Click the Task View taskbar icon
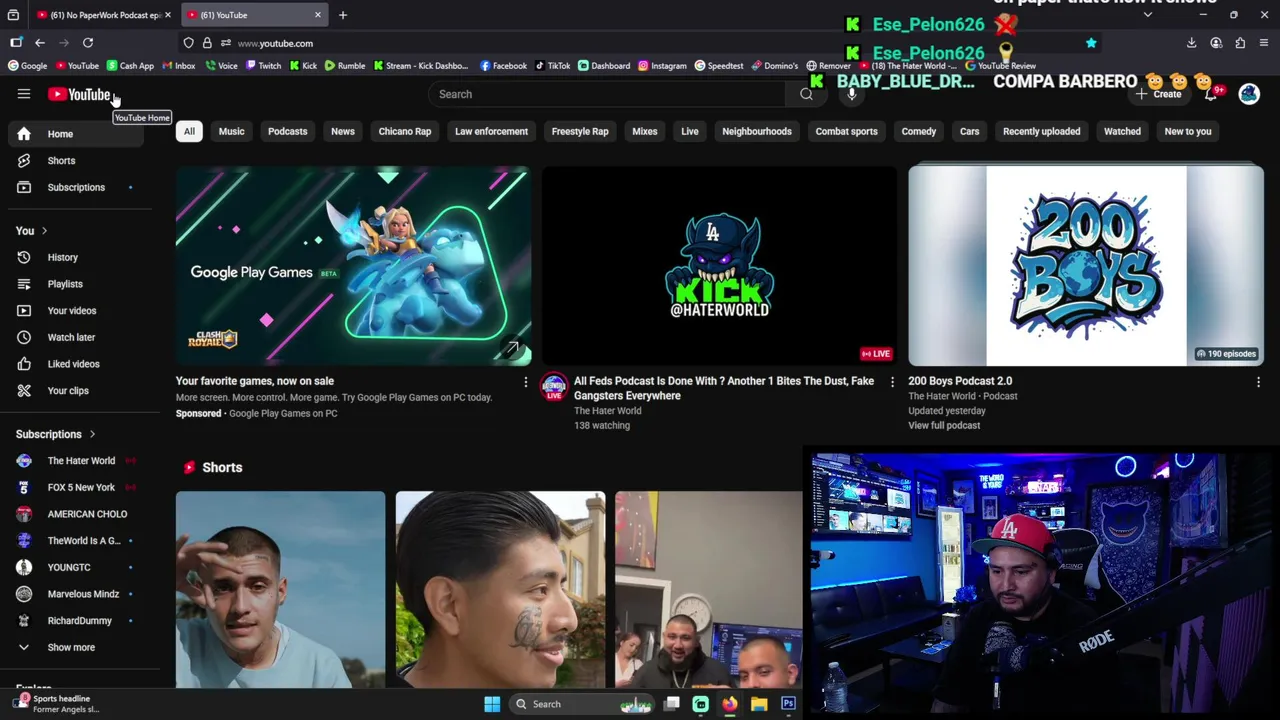This screenshot has height=720, width=1280. pyautogui.click(x=672, y=704)
